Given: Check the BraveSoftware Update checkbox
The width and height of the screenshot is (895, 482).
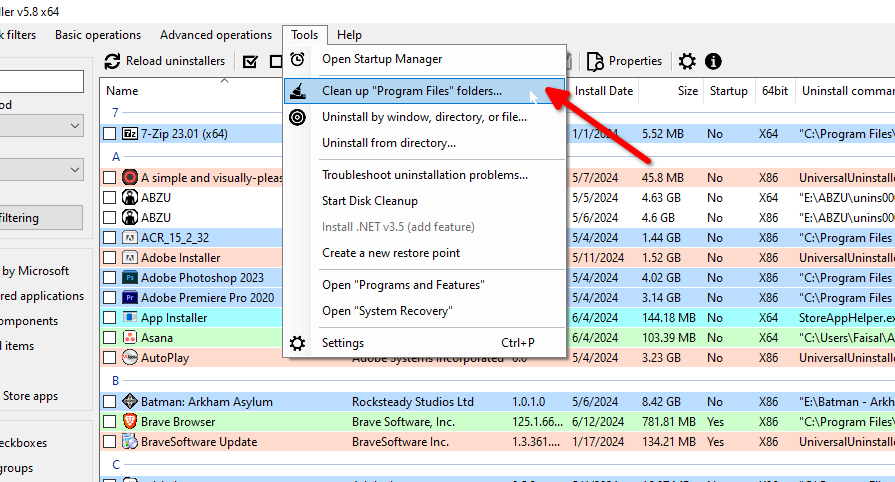Looking at the screenshot, I should pyautogui.click(x=110, y=441).
